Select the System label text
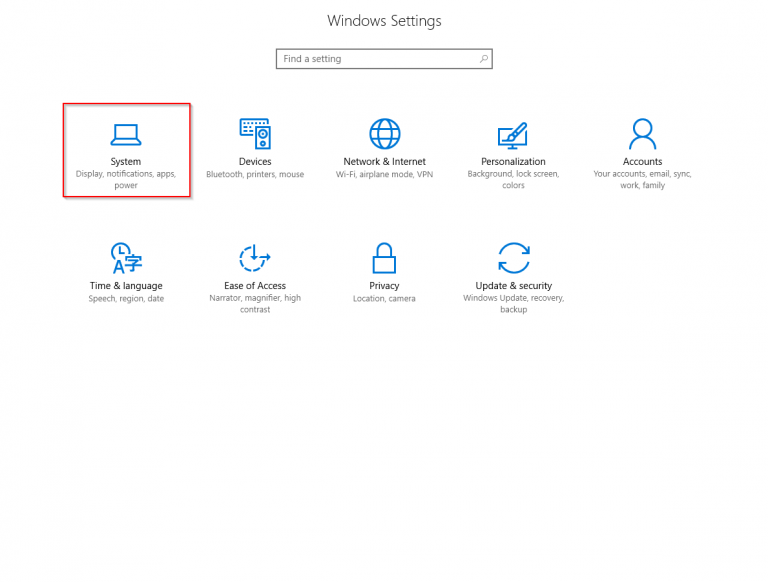Screen dimensions: 768x582 [126, 162]
